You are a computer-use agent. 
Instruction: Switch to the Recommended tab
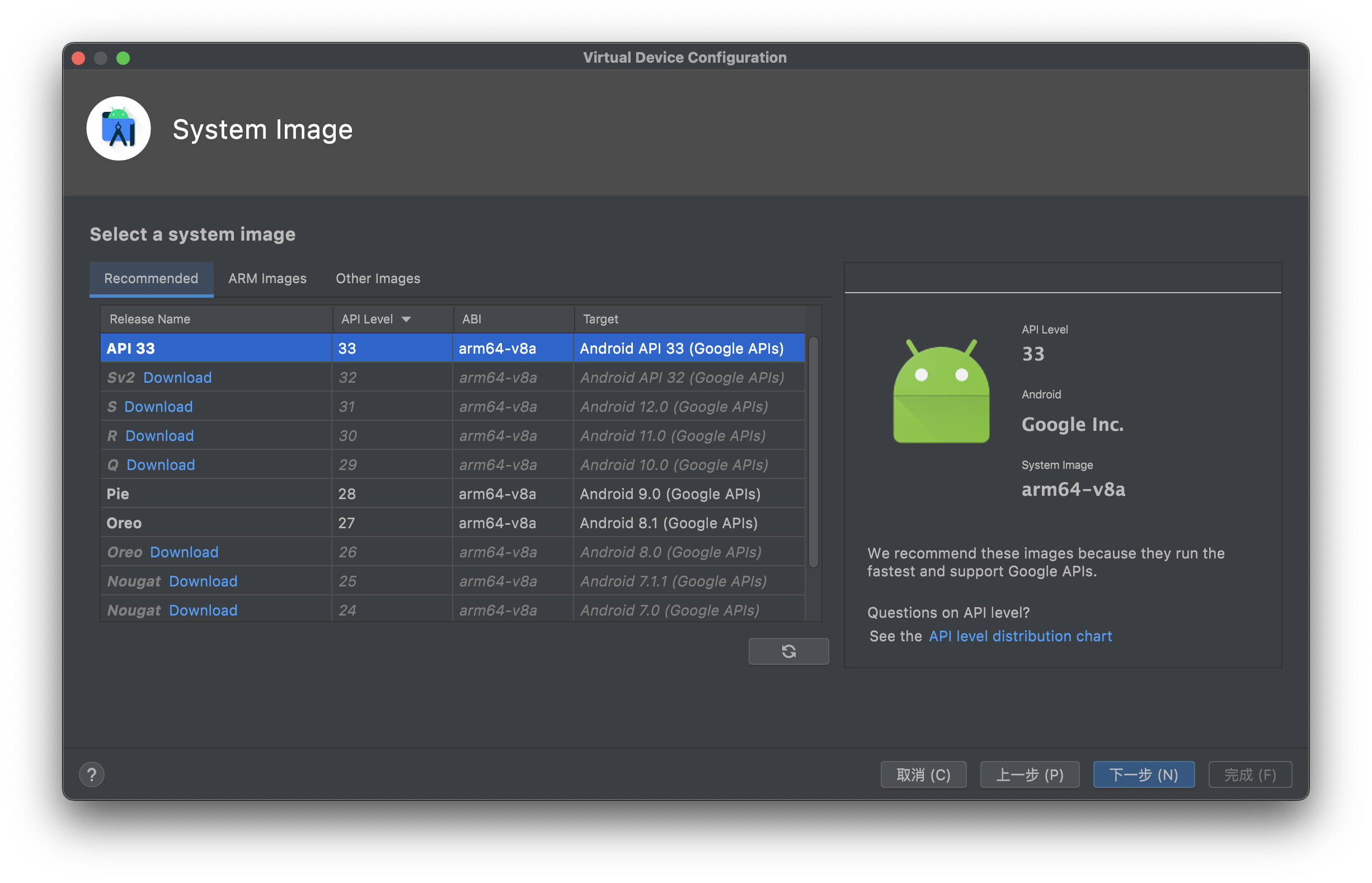(x=151, y=278)
